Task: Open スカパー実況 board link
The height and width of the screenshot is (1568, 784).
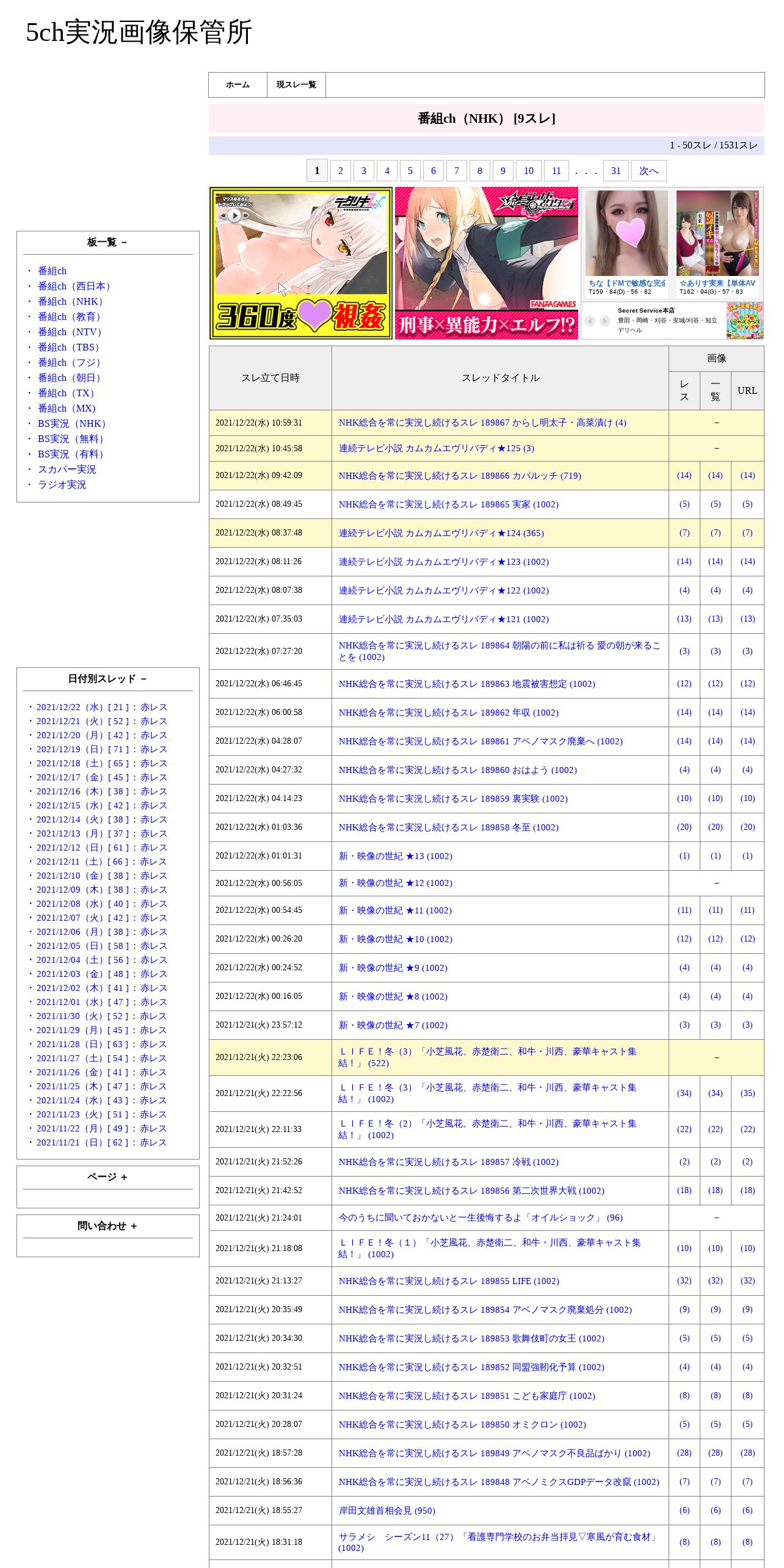Action: point(67,470)
